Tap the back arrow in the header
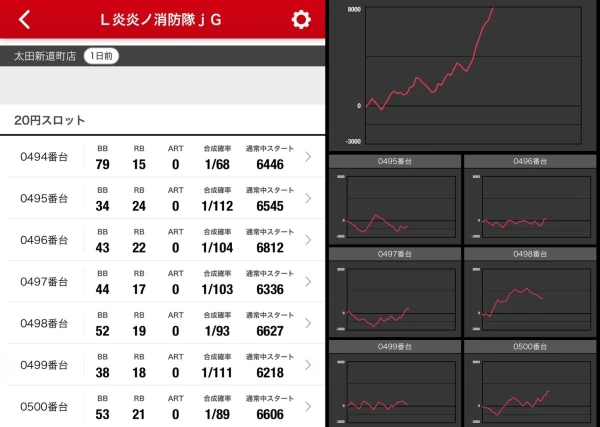The image size is (600, 427). point(25,20)
